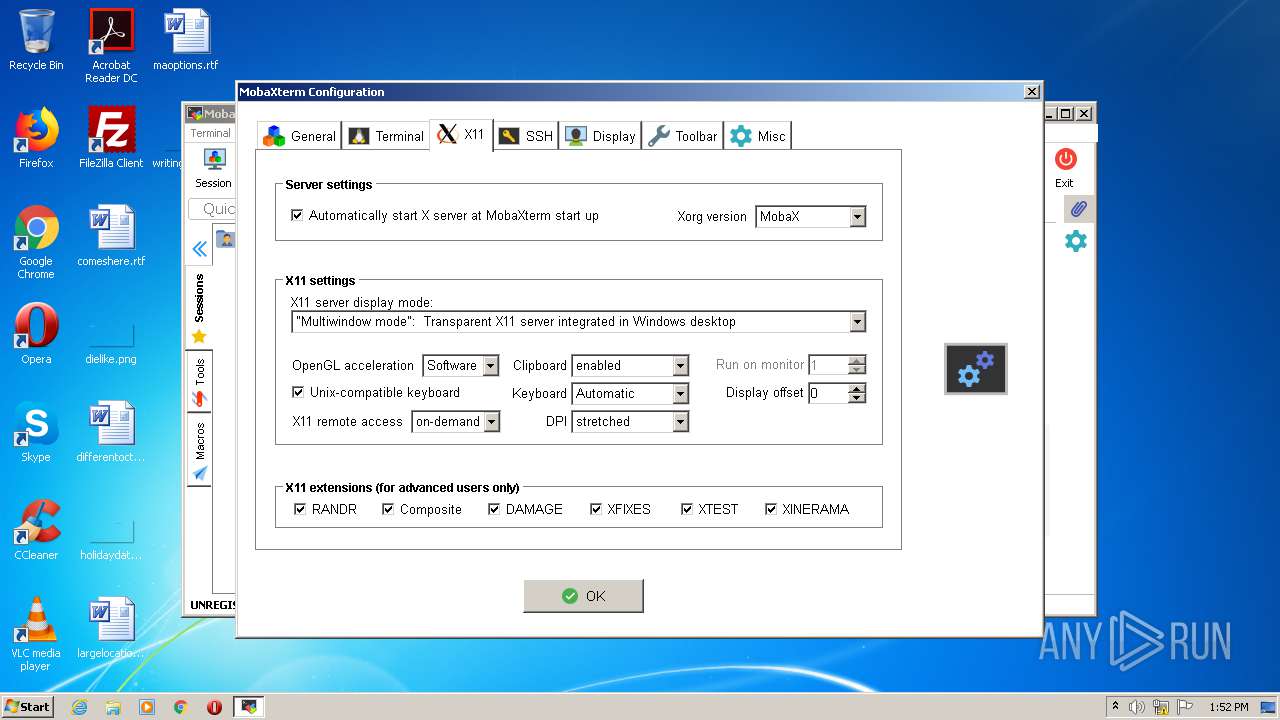The image size is (1280, 720).
Task: Open the Keyboard layout dropdown
Action: [680, 394]
